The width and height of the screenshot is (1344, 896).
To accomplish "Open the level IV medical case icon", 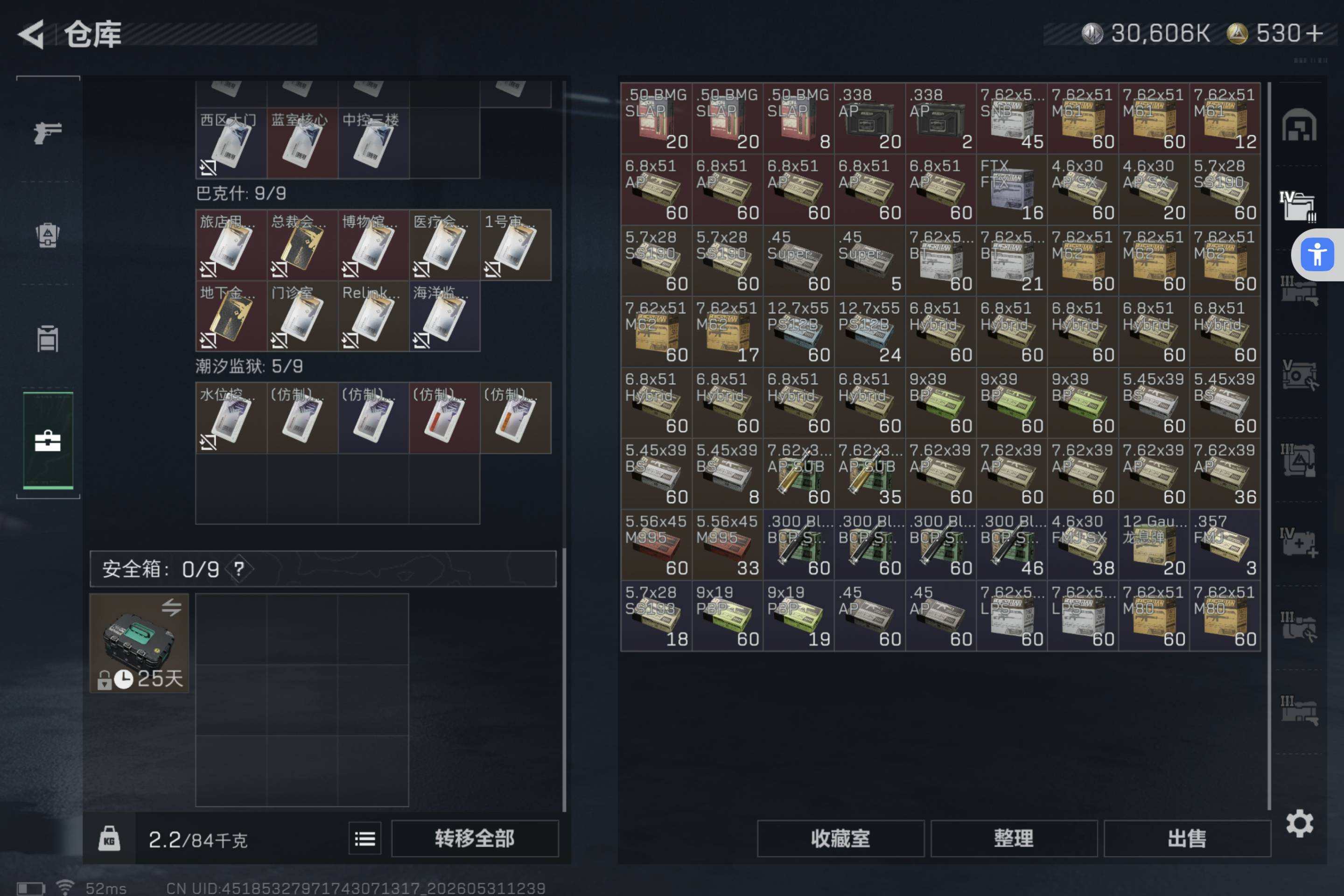I will pyautogui.click(x=1299, y=542).
